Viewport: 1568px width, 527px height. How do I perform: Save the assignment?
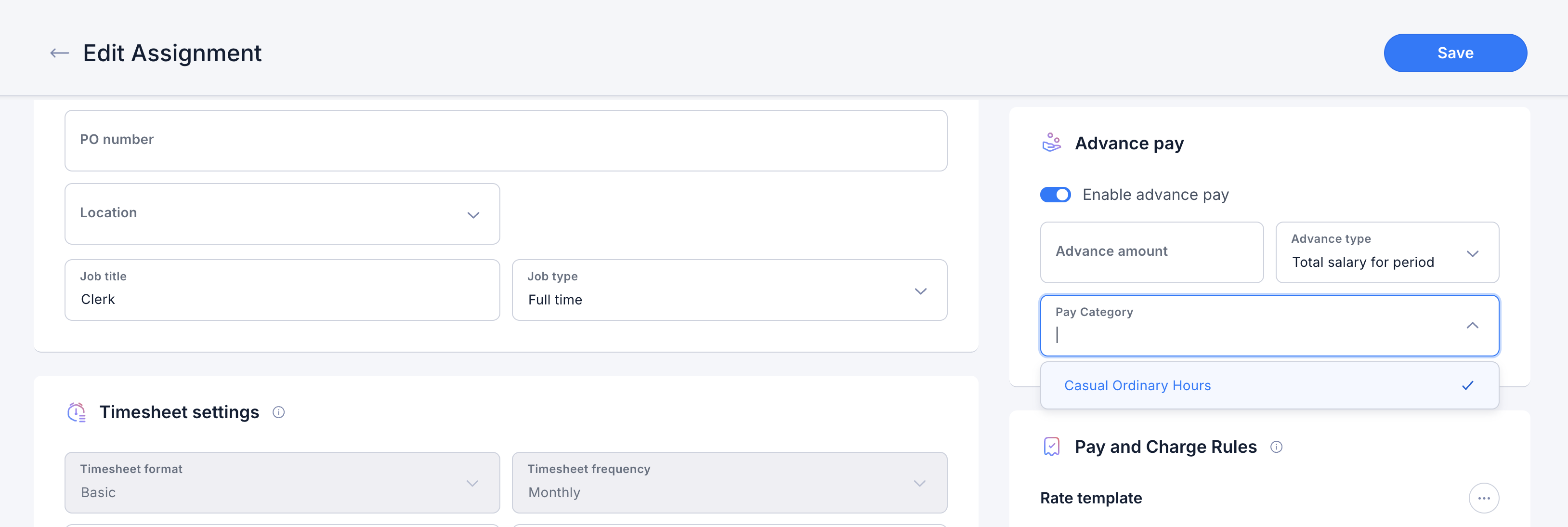point(1455,53)
